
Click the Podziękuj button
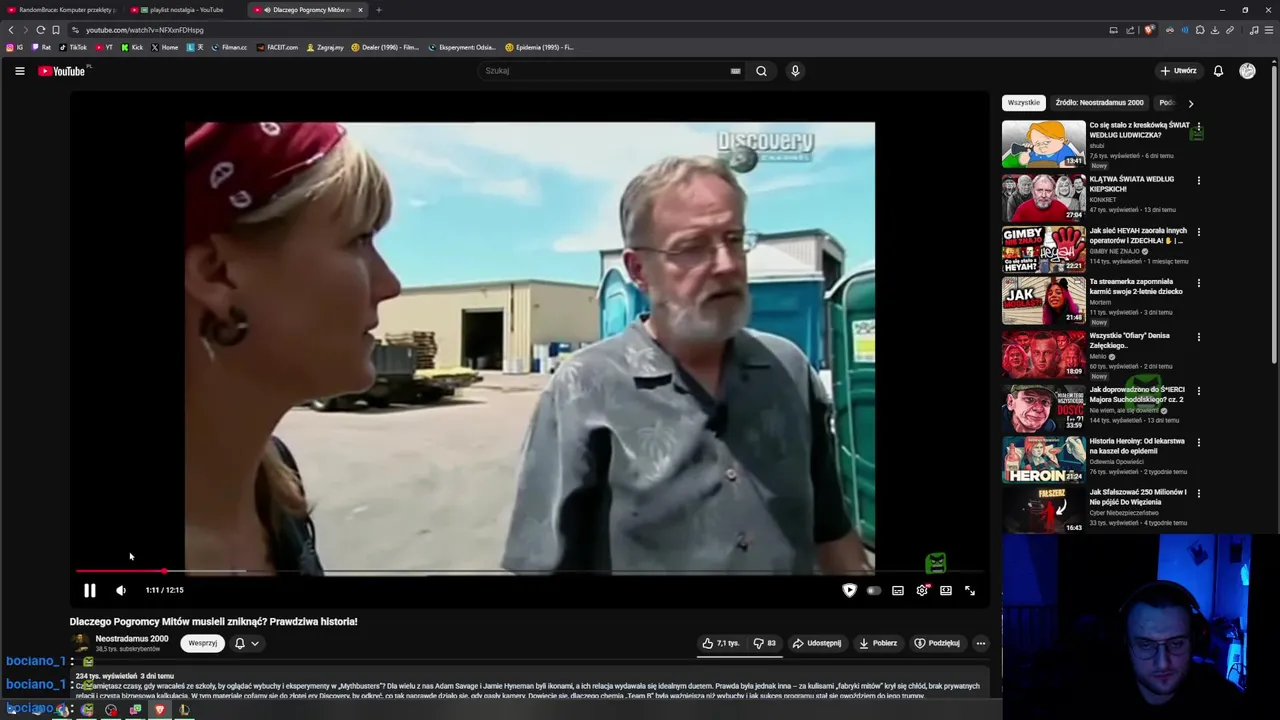click(937, 643)
